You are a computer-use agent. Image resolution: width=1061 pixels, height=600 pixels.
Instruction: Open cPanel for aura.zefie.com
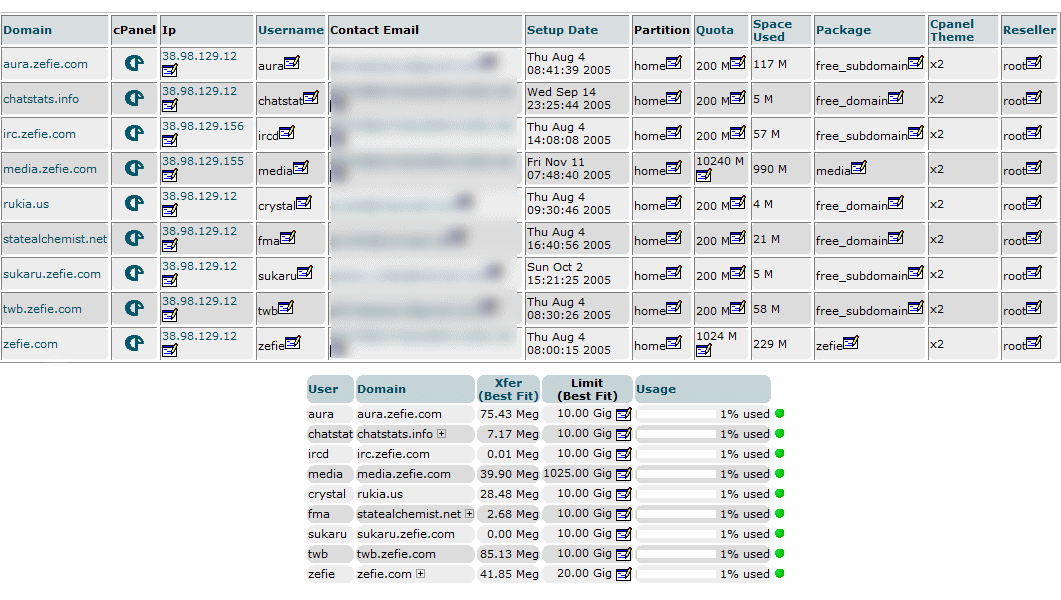click(134, 64)
